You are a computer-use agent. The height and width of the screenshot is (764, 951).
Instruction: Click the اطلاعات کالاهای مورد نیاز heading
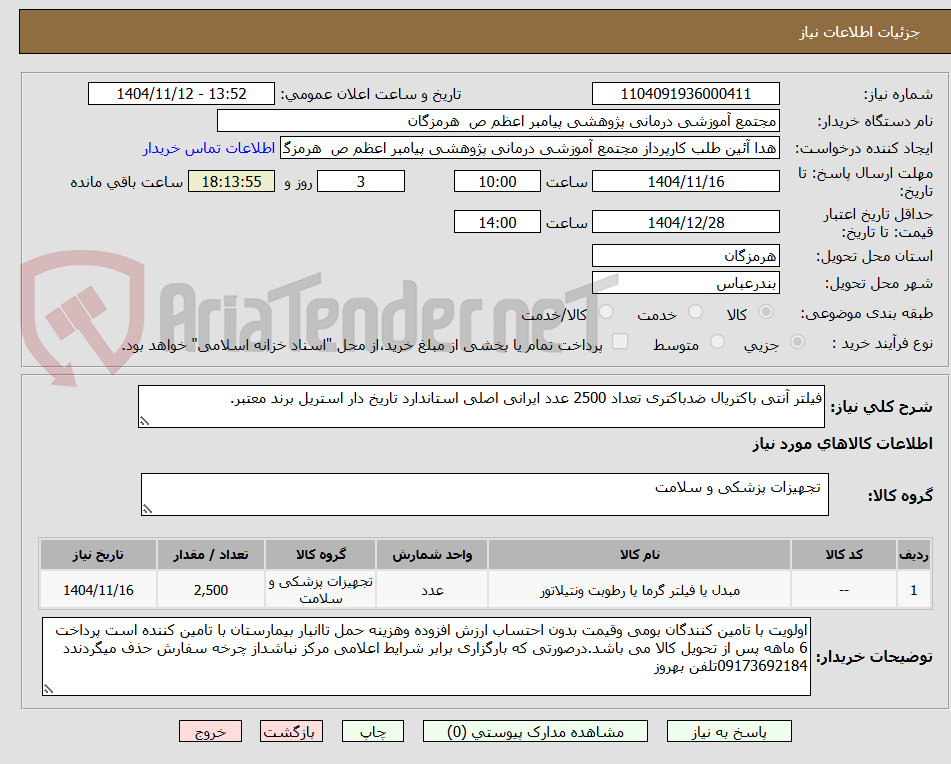[842, 444]
